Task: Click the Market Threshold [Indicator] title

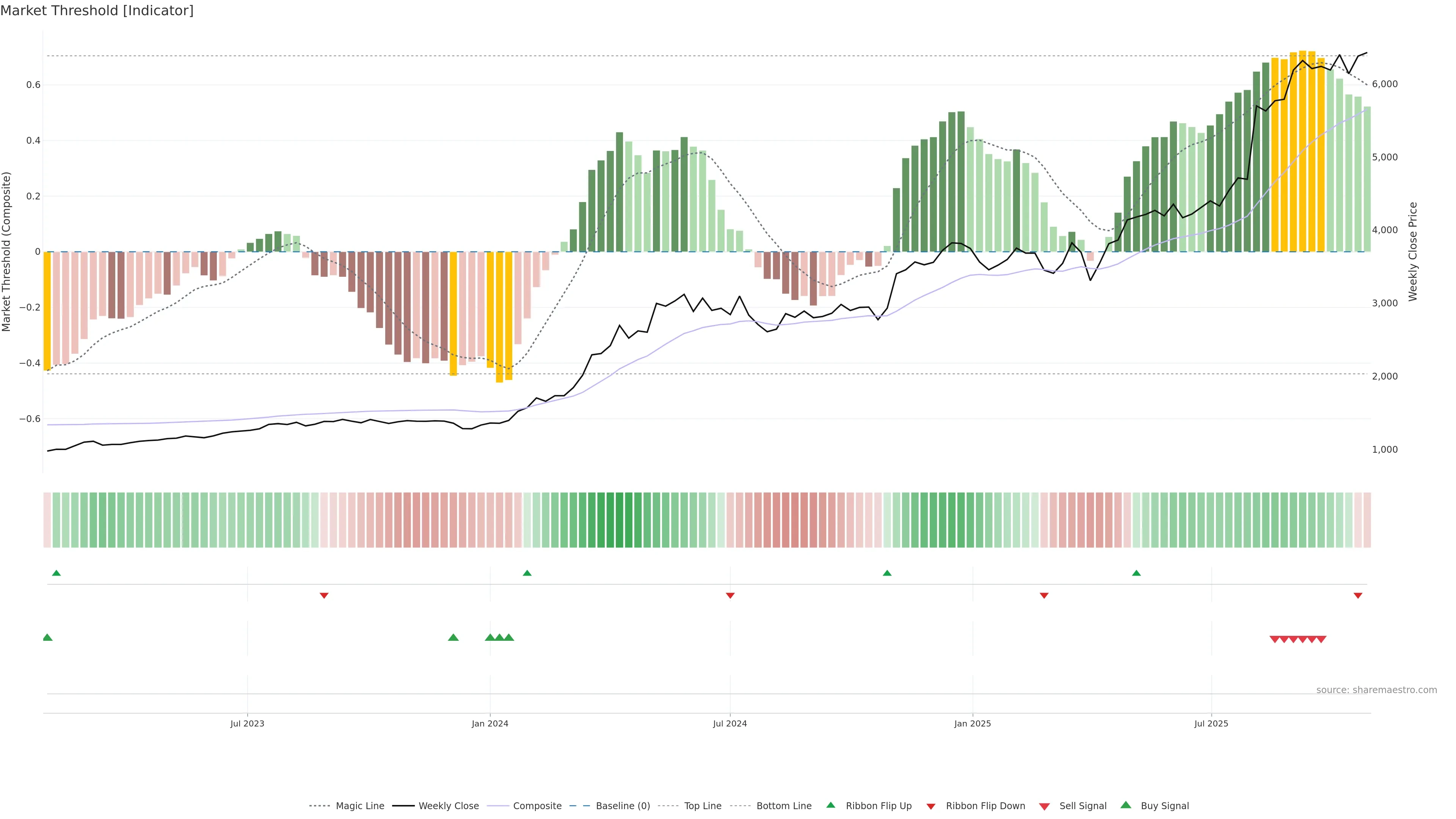Action: point(97,11)
